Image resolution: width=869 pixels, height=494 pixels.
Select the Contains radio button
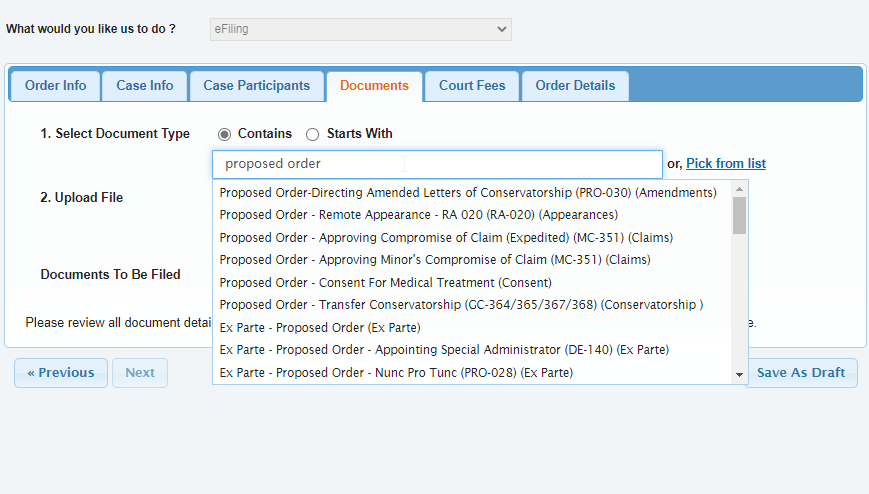coord(224,134)
